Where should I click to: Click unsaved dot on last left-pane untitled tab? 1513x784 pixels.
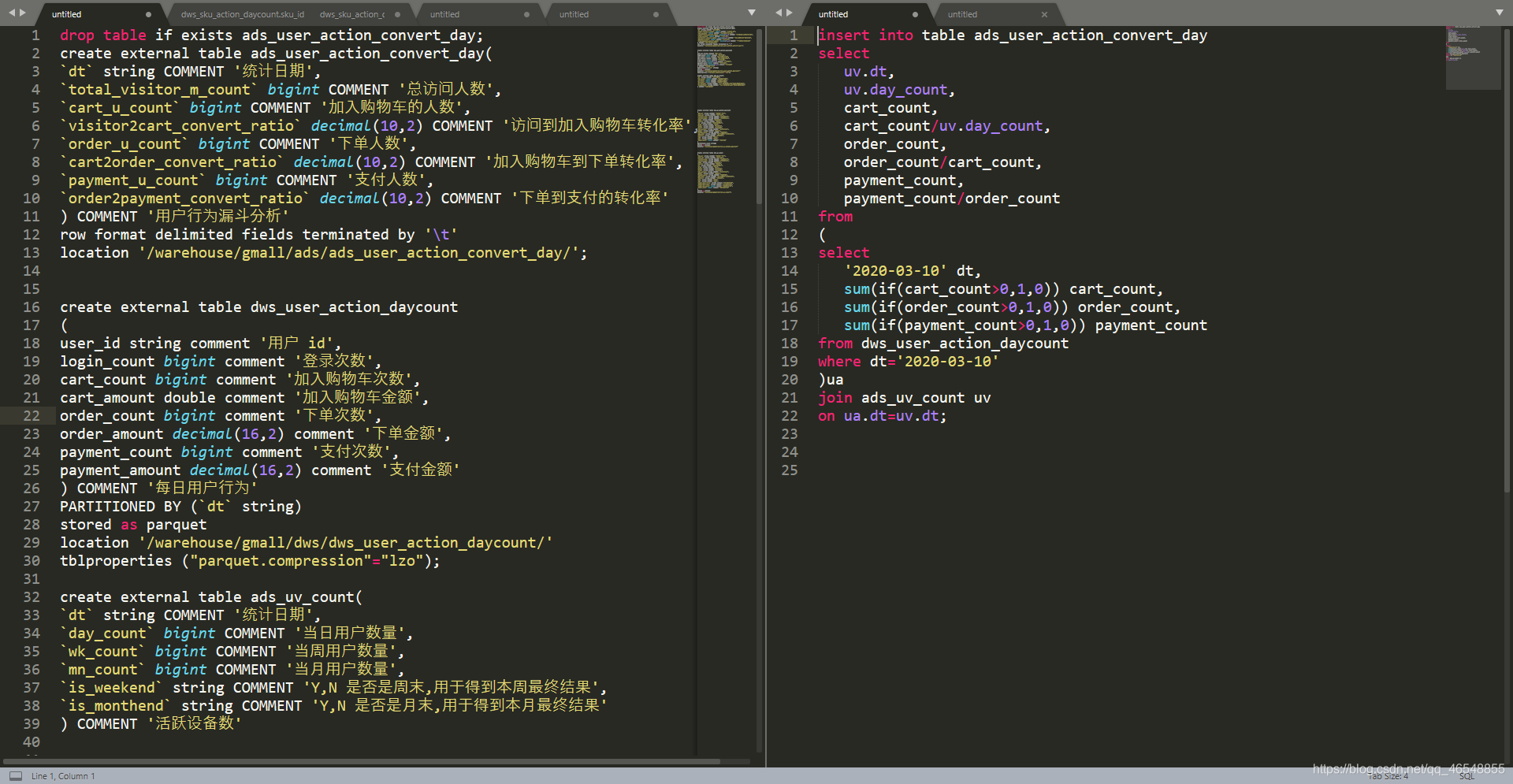(656, 14)
